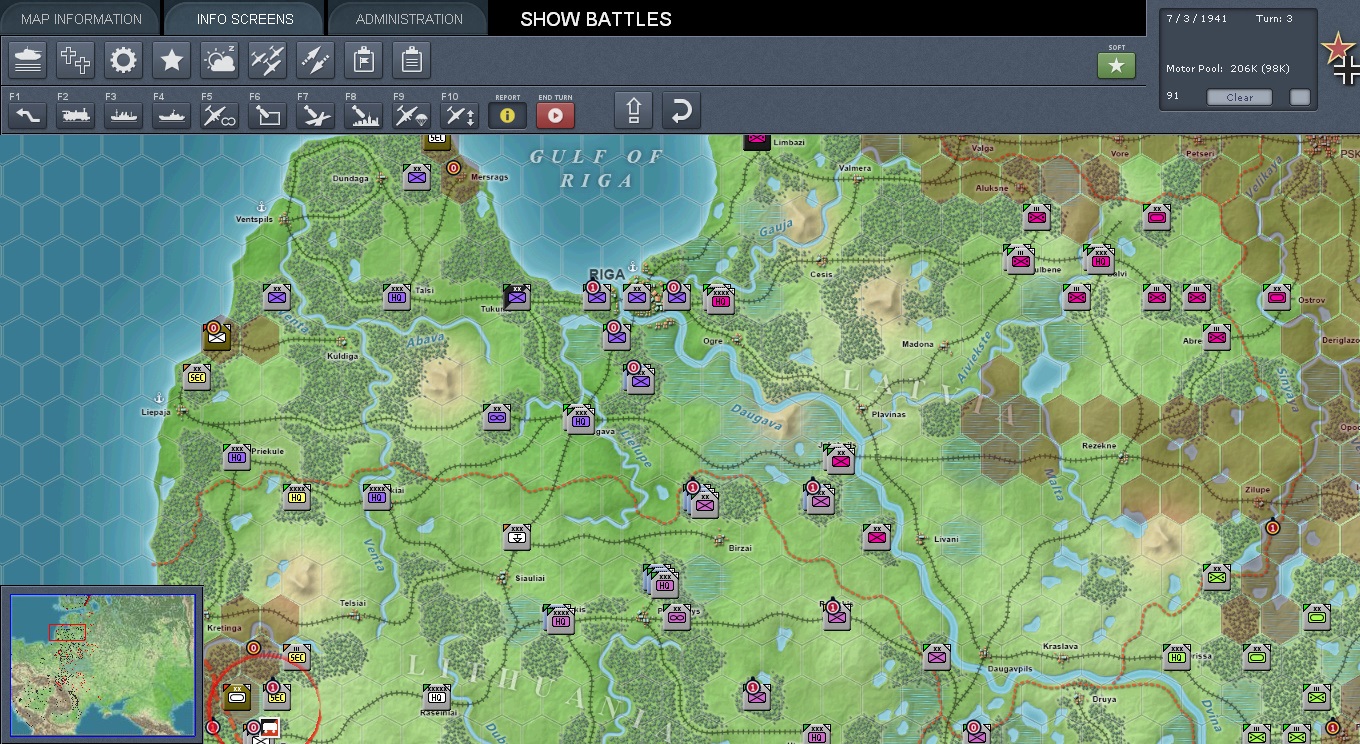This screenshot has height=744, width=1360.
Task: Select the pink unit at Livani
Action: coord(877,537)
